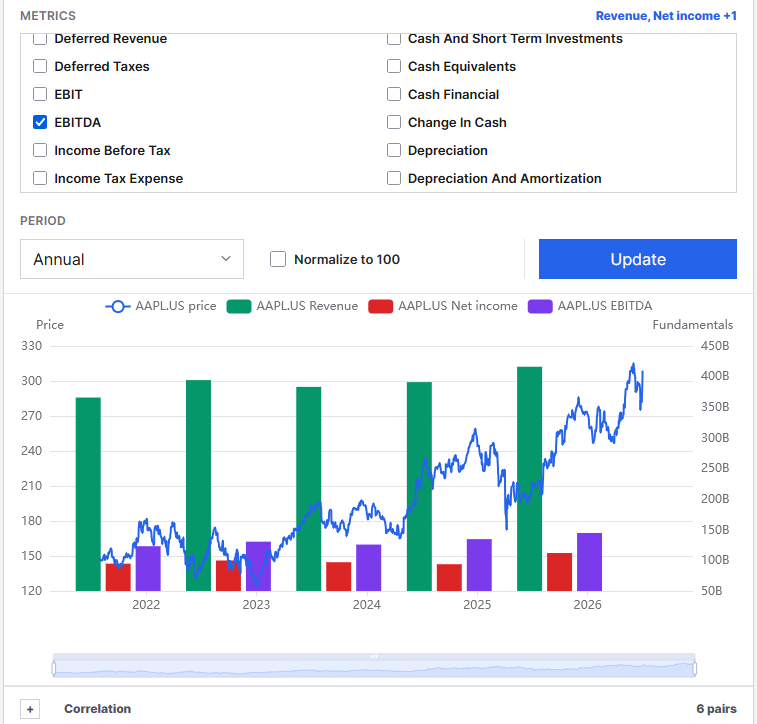Toggle AAPL.US price legend marker

tap(118, 306)
